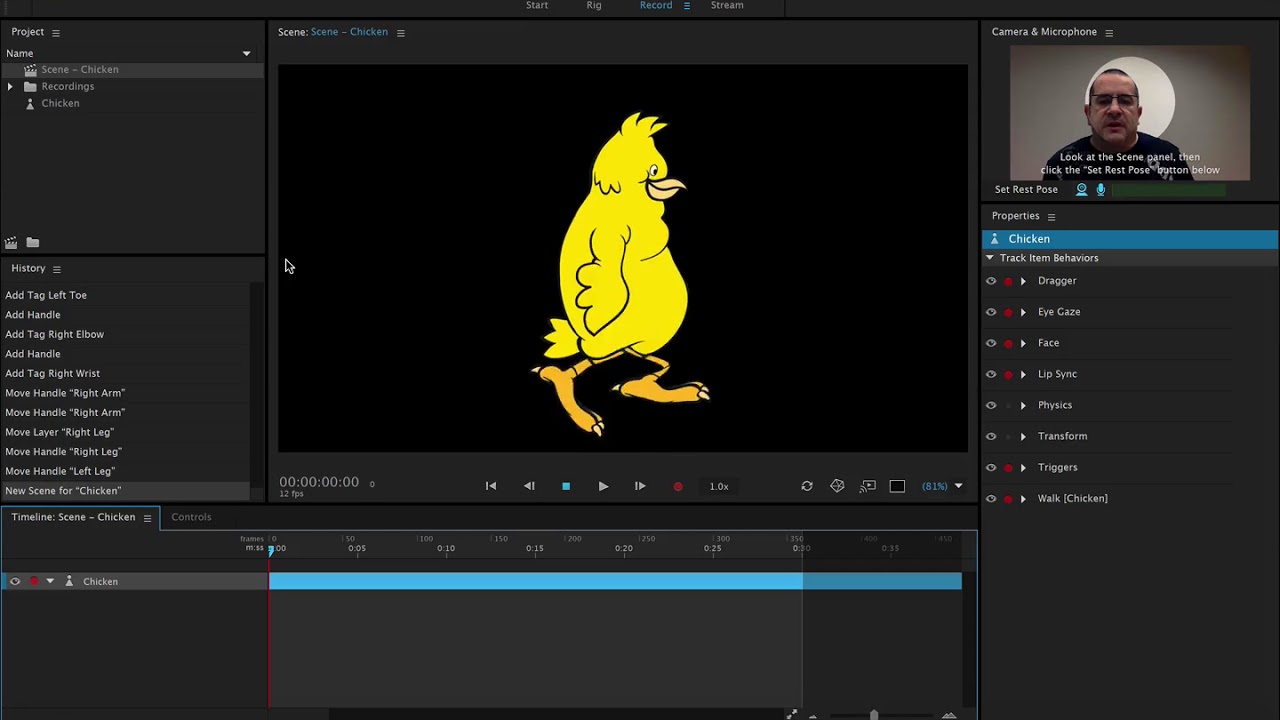Open the Camera & Microphone panel menu
This screenshot has height=720, width=1280.
[1109, 32]
